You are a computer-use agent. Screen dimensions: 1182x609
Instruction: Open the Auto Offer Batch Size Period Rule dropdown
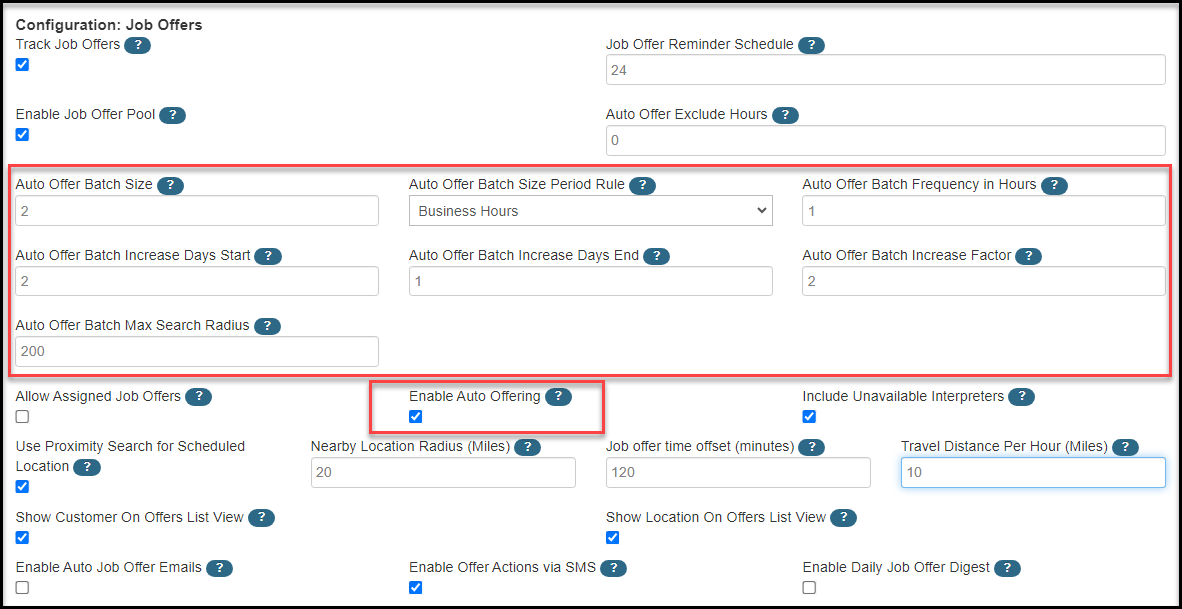click(590, 210)
